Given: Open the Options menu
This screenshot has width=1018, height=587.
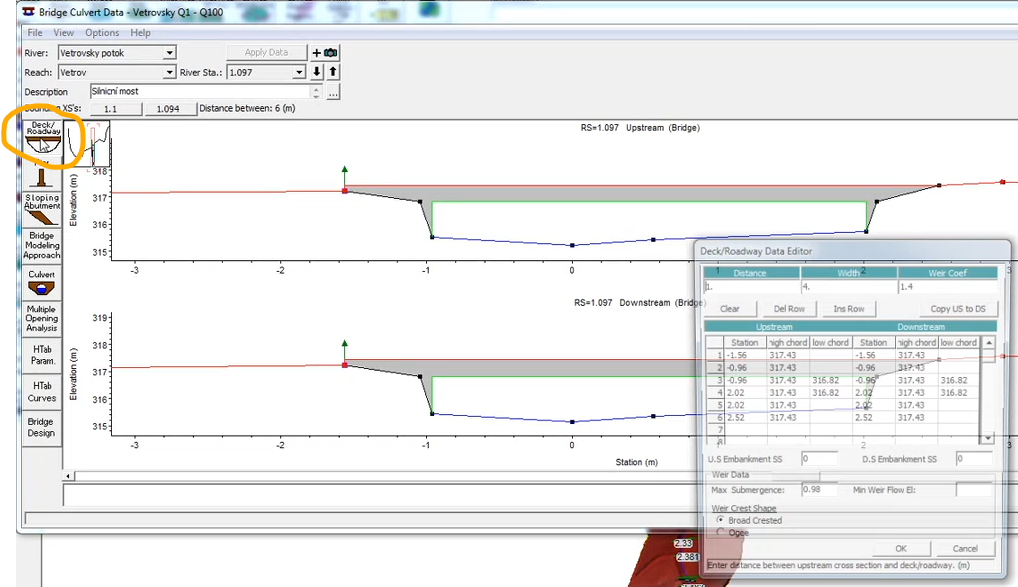Looking at the screenshot, I should tap(102, 33).
